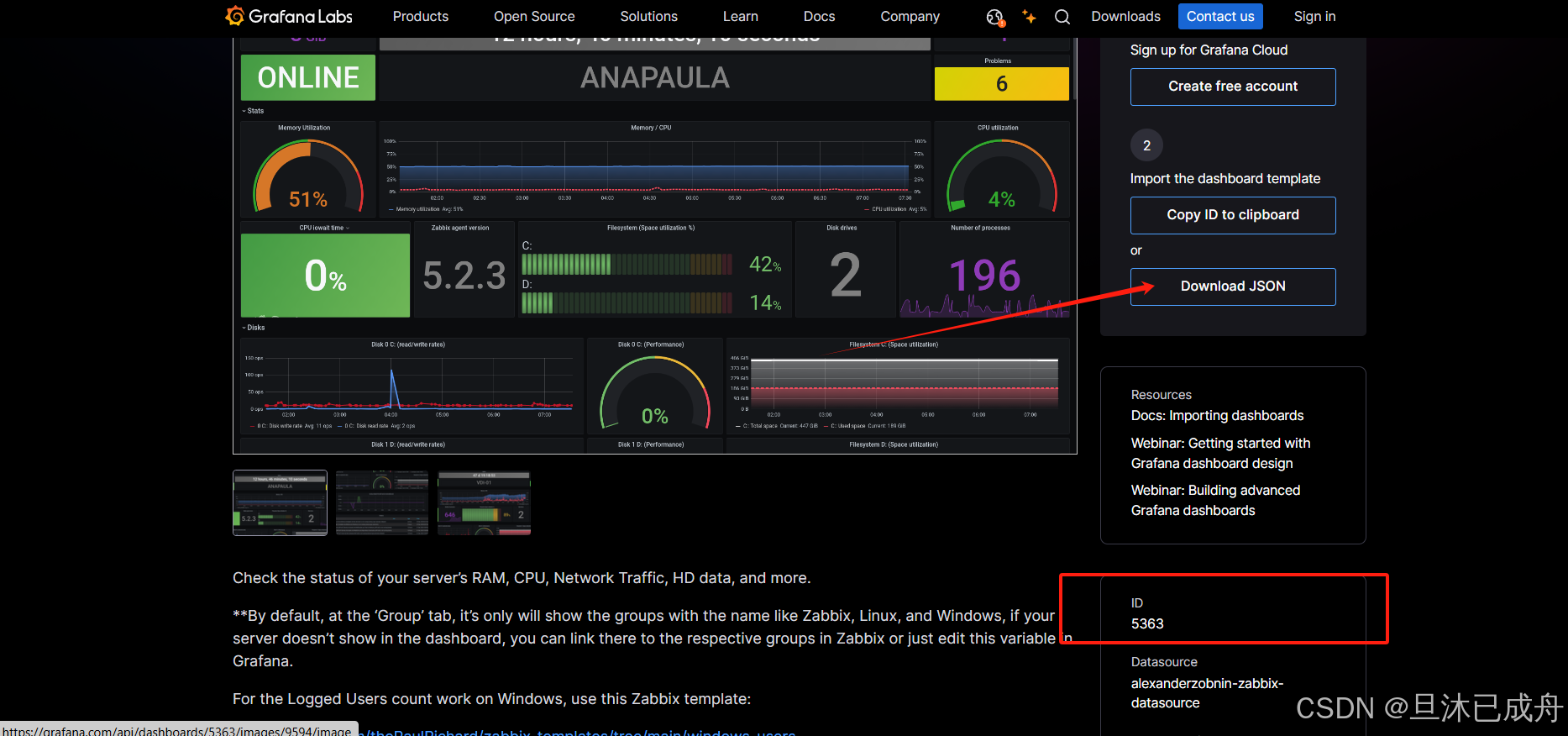Select the first dashboard screenshot thumbnail
Screen dimensions: 1568x736
280,503
